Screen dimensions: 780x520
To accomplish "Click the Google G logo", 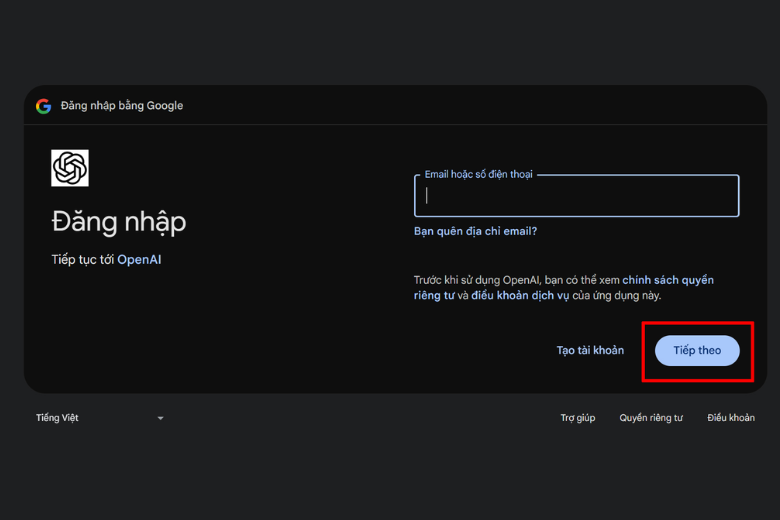I will (x=43, y=106).
